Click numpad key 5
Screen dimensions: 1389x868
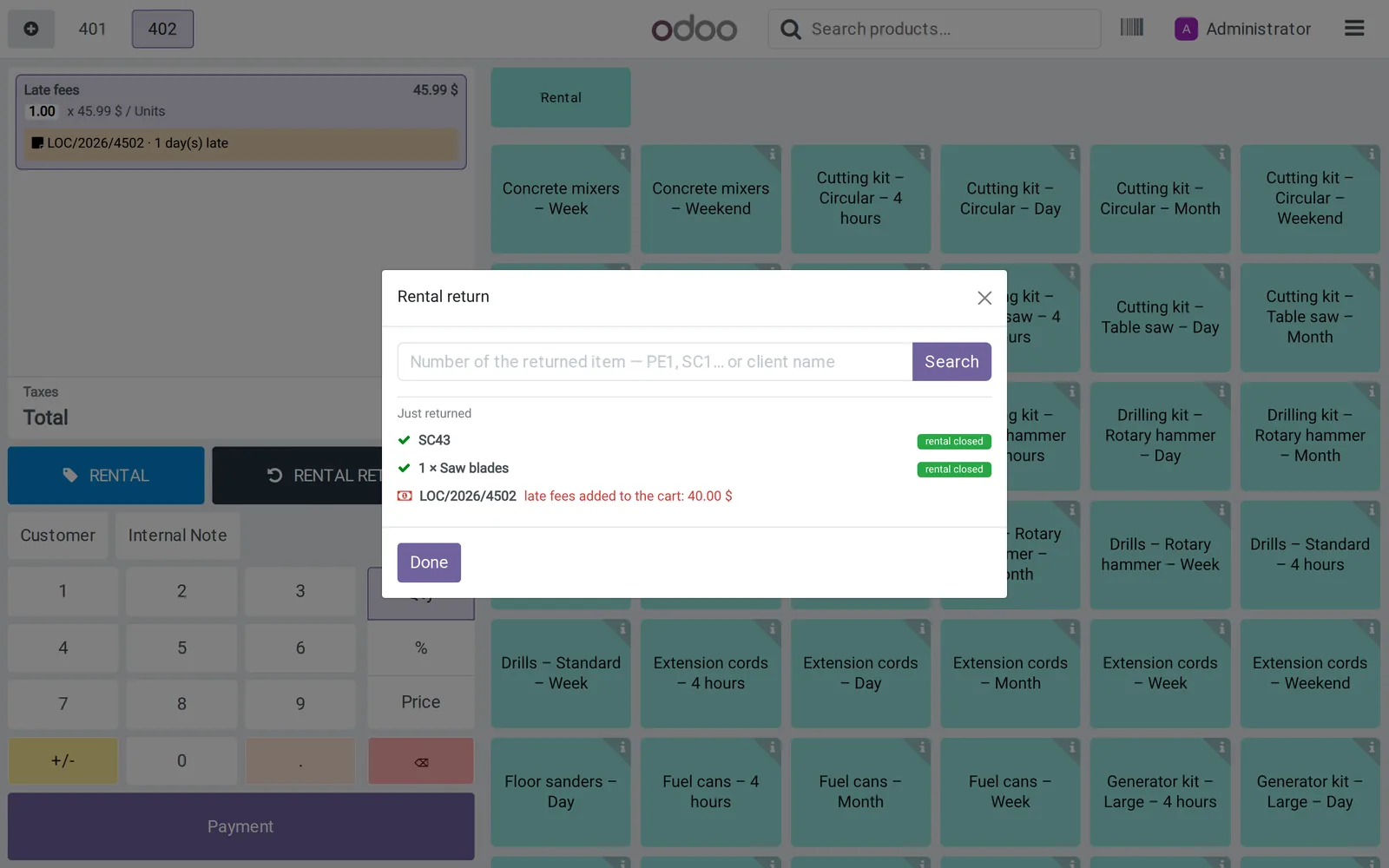181,648
